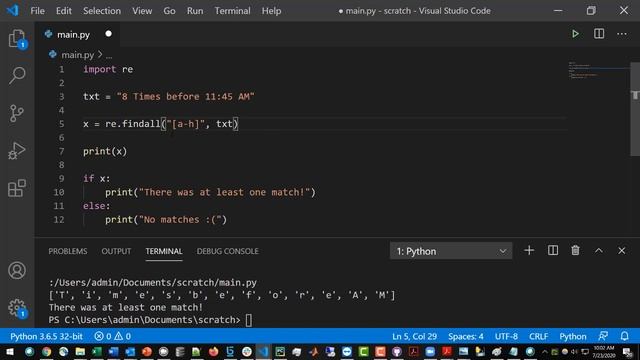Click the editor vertical scrollbar
The image size is (640, 360).
point(635,109)
